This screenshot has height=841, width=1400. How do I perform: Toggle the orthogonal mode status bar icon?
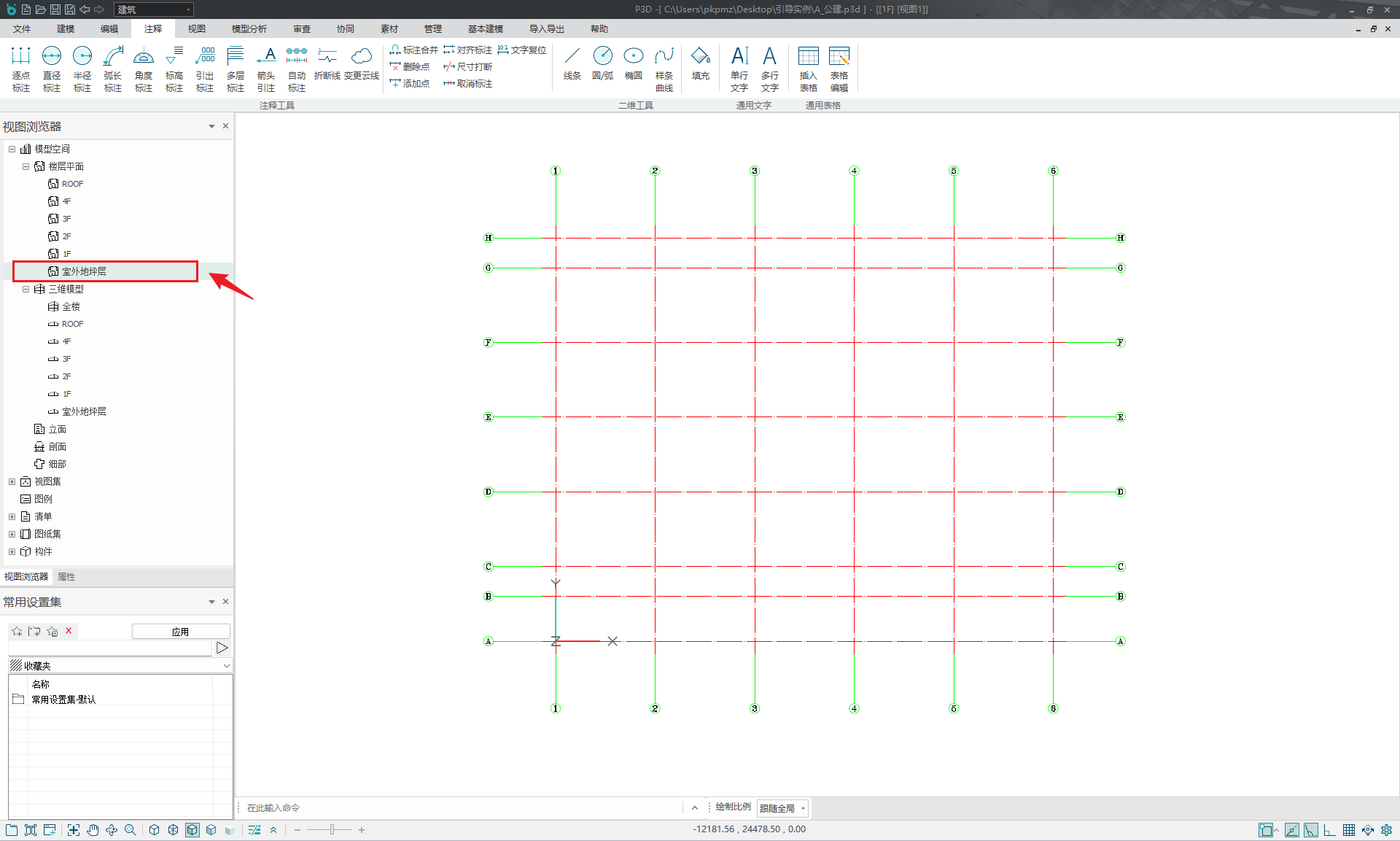(x=1330, y=830)
